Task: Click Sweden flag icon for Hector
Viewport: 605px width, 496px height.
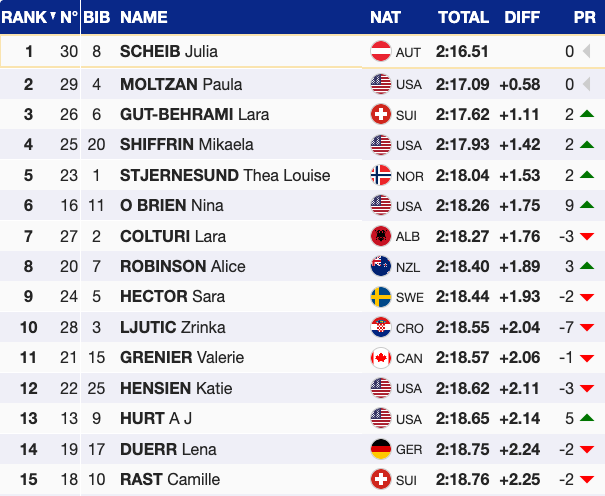Action: pyautogui.click(x=380, y=297)
